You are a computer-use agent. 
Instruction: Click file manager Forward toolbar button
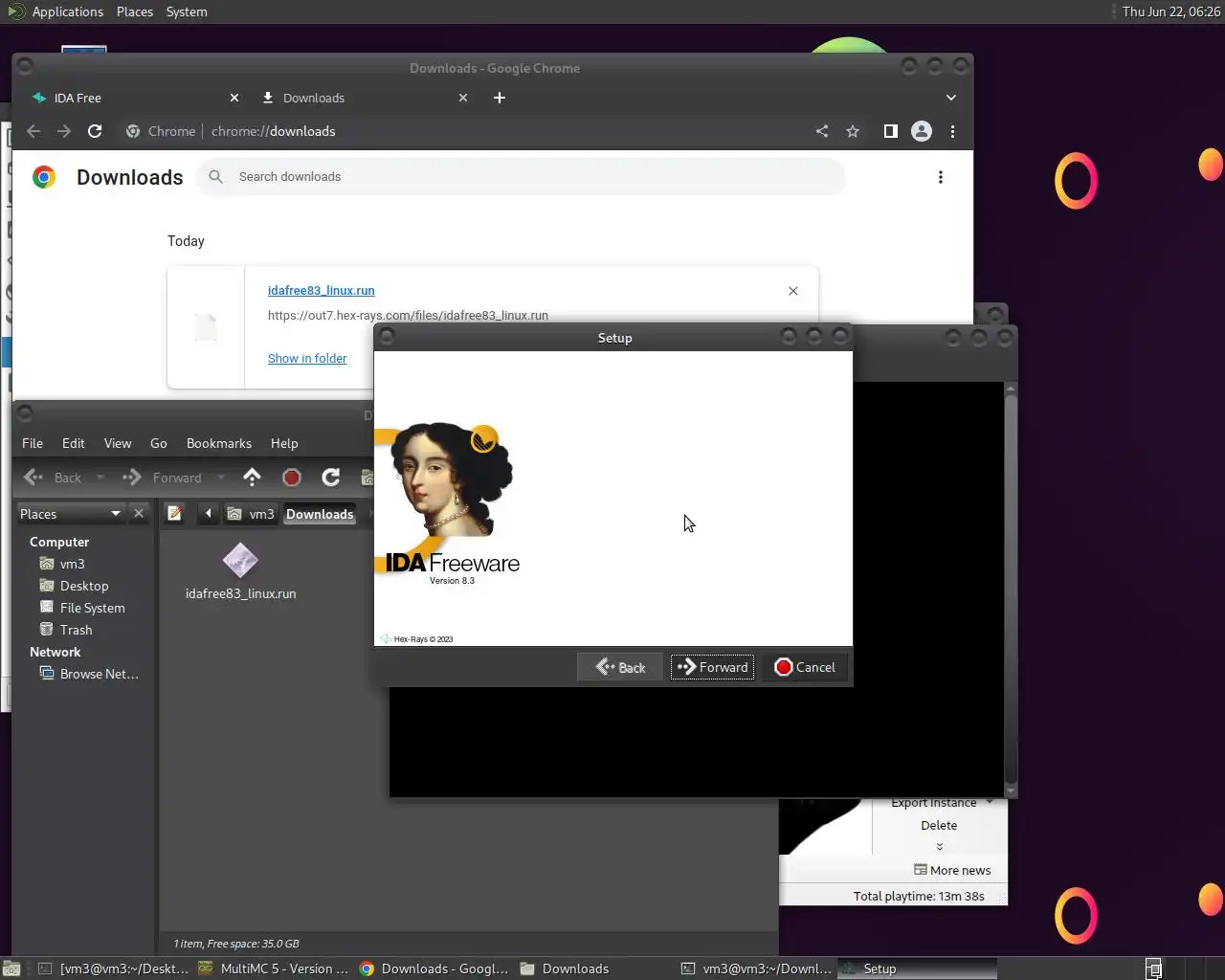coord(163,478)
